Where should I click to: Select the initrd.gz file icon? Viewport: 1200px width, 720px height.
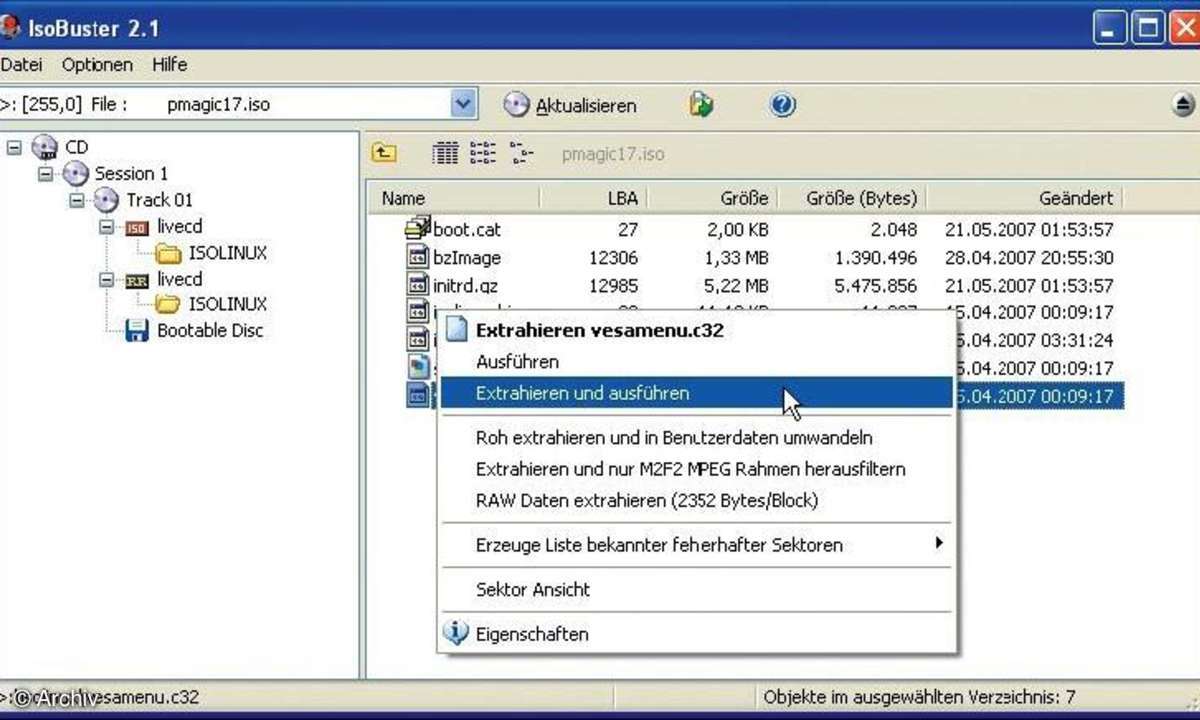tap(417, 285)
